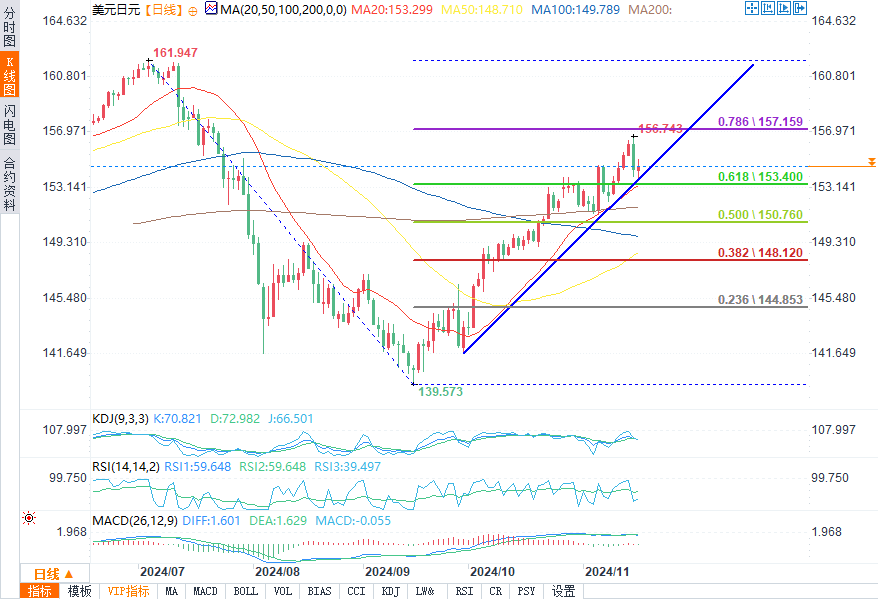The height and width of the screenshot is (599, 878).
Task: Select the CR indicator button
Action: click(x=496, y=591)
